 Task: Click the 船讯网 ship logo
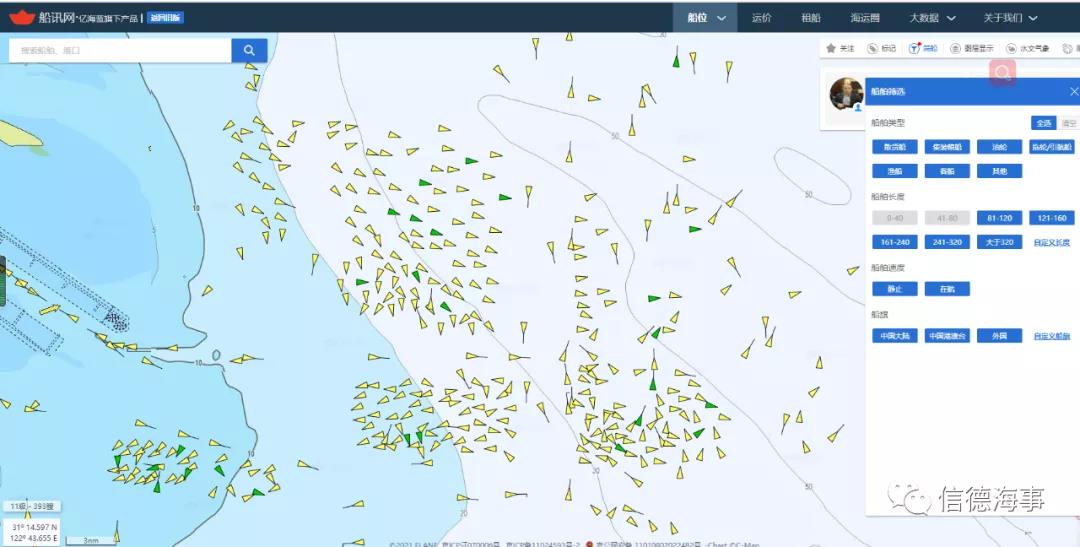[x=22, y=17]
